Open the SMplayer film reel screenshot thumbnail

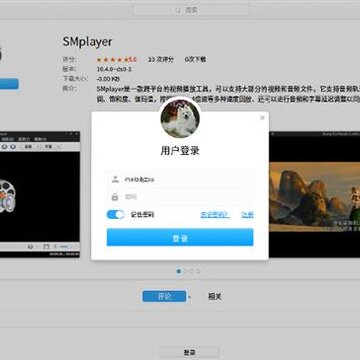pyautogui.click(x=40, y=194)
